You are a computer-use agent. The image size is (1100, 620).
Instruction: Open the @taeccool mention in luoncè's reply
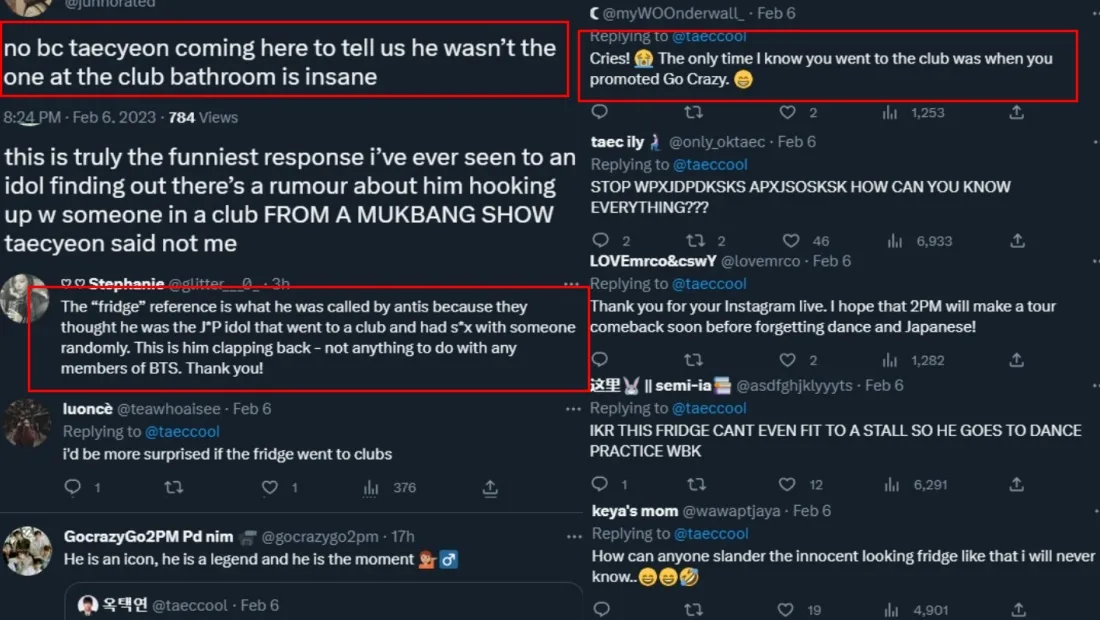[182, 431]
